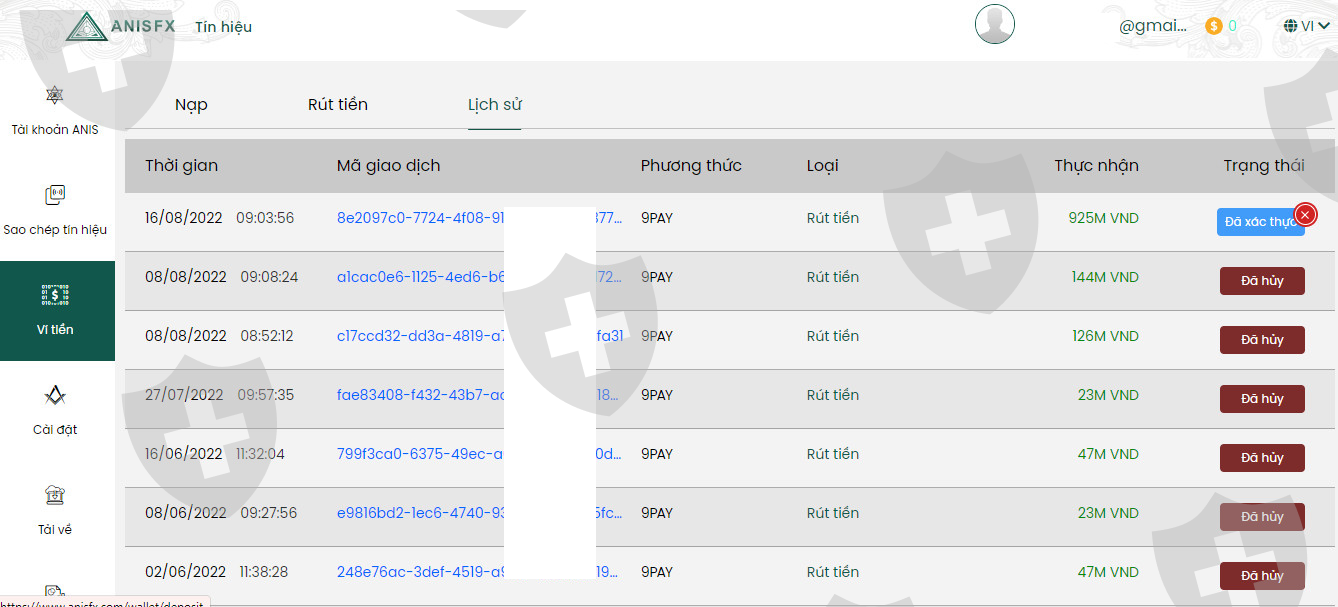Select Ví tiền wallet in sidebar

(x=57, y=311)
